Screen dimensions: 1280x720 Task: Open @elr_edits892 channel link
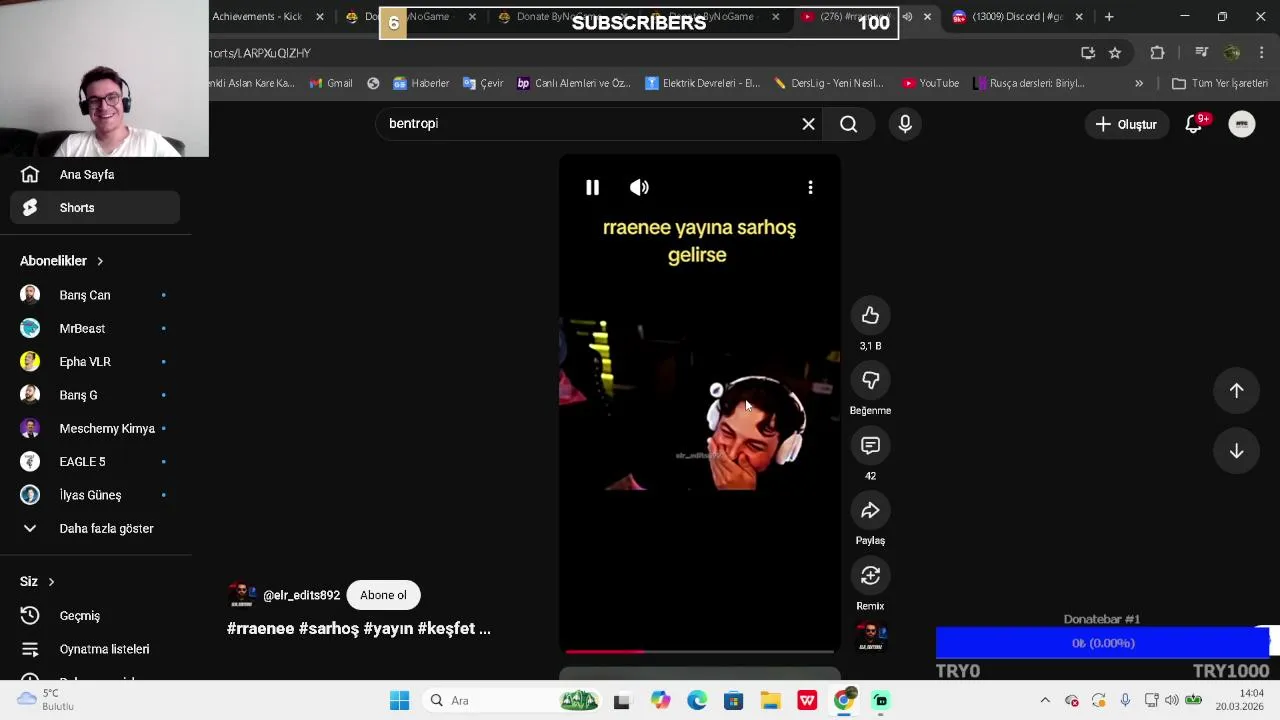click(301, 595)
